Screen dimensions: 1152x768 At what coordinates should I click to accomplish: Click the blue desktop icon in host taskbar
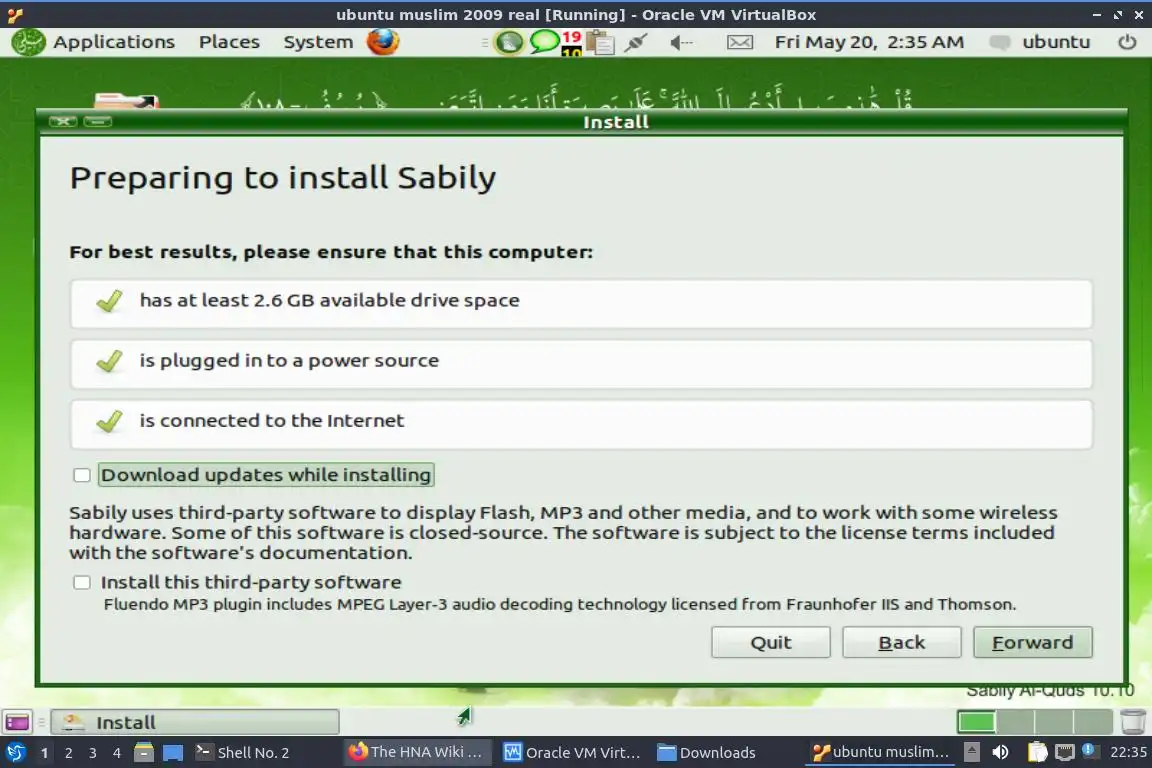click(x=173, y=753)
